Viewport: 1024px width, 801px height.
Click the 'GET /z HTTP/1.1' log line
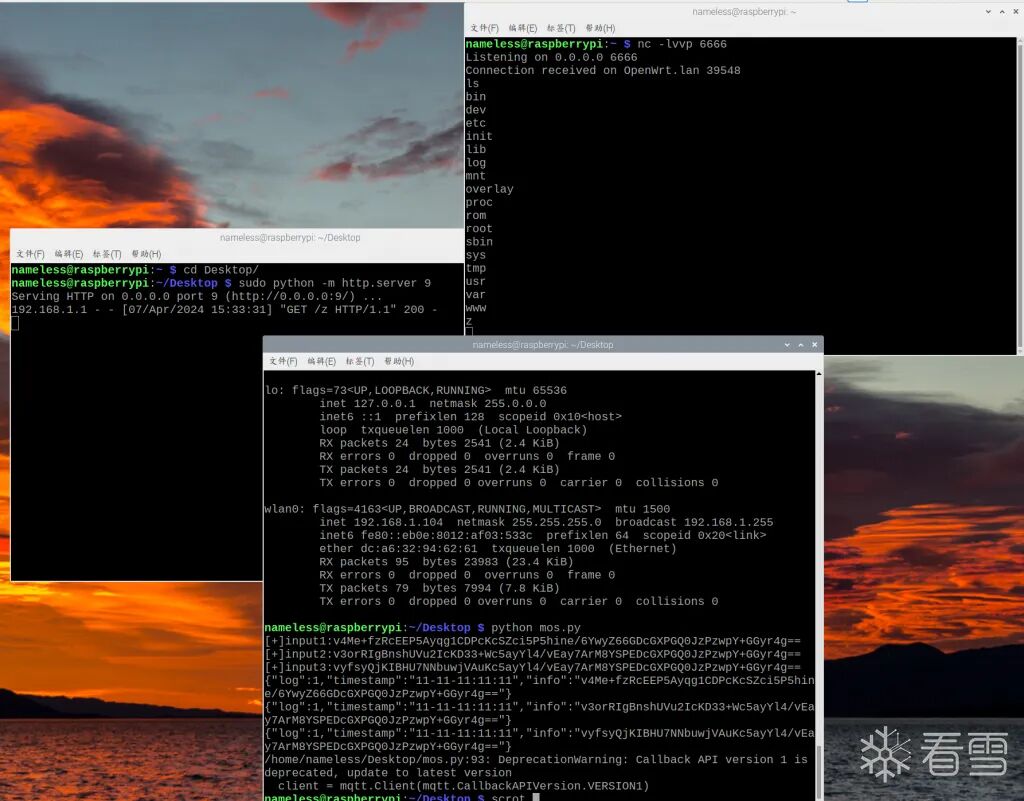click(224, 309)
